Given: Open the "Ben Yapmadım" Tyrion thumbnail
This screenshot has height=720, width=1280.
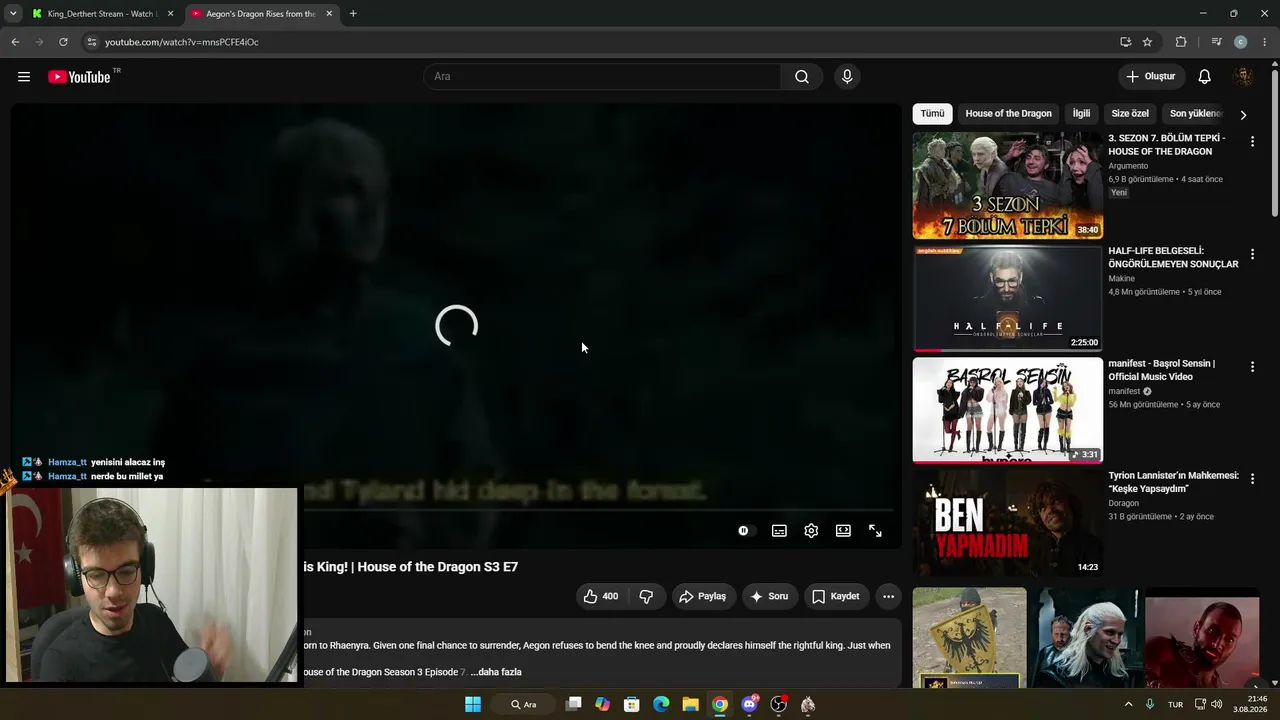Looking at the screenshot, I should point(1007,523).
